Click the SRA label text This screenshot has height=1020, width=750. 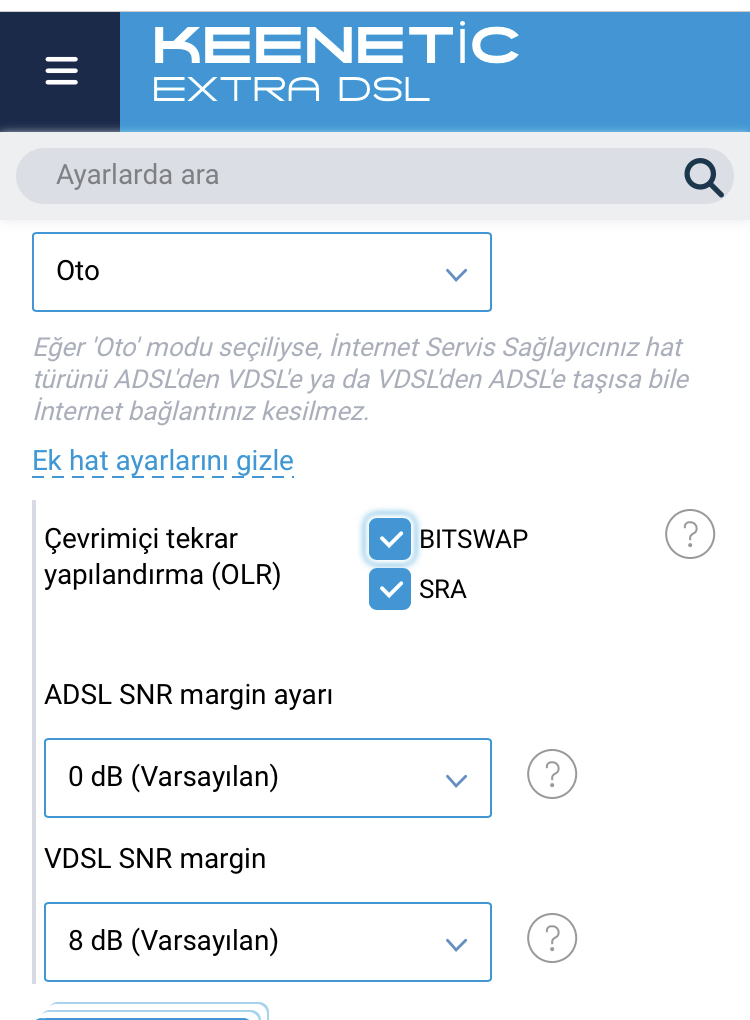pyautogui.click(x=442, y=589)
